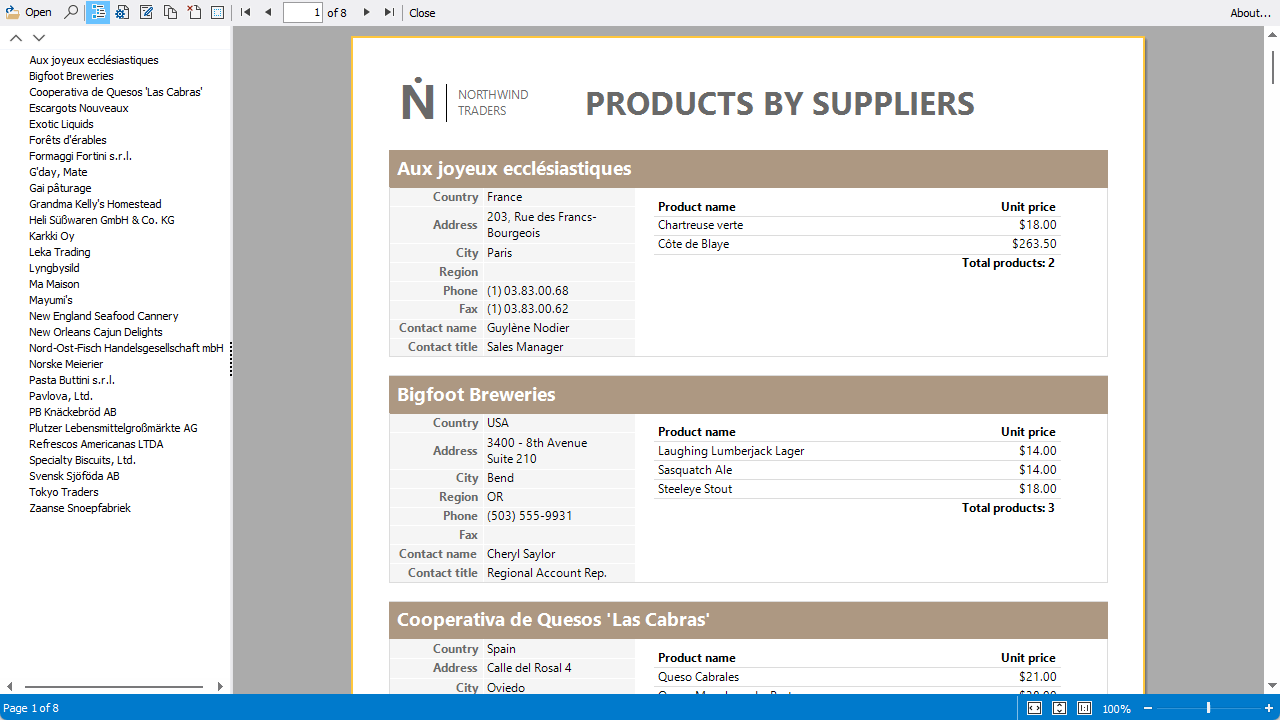Screen dimensions: 1280x720
Task: Select PB Knäckebröd AB outline entry
Action: pyautogui.click(x=73, y=412)
